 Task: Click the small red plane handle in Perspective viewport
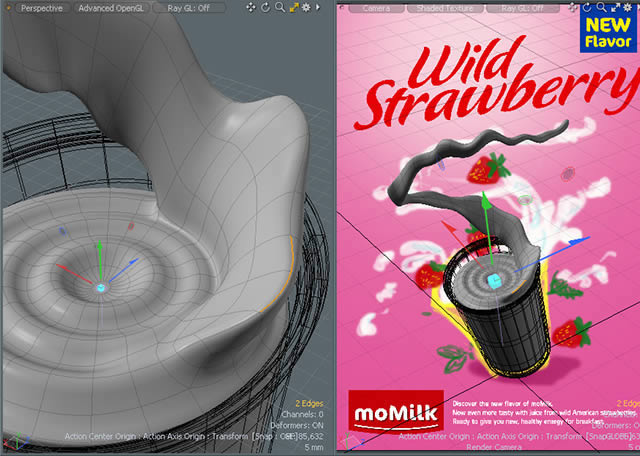click(131, 226)
